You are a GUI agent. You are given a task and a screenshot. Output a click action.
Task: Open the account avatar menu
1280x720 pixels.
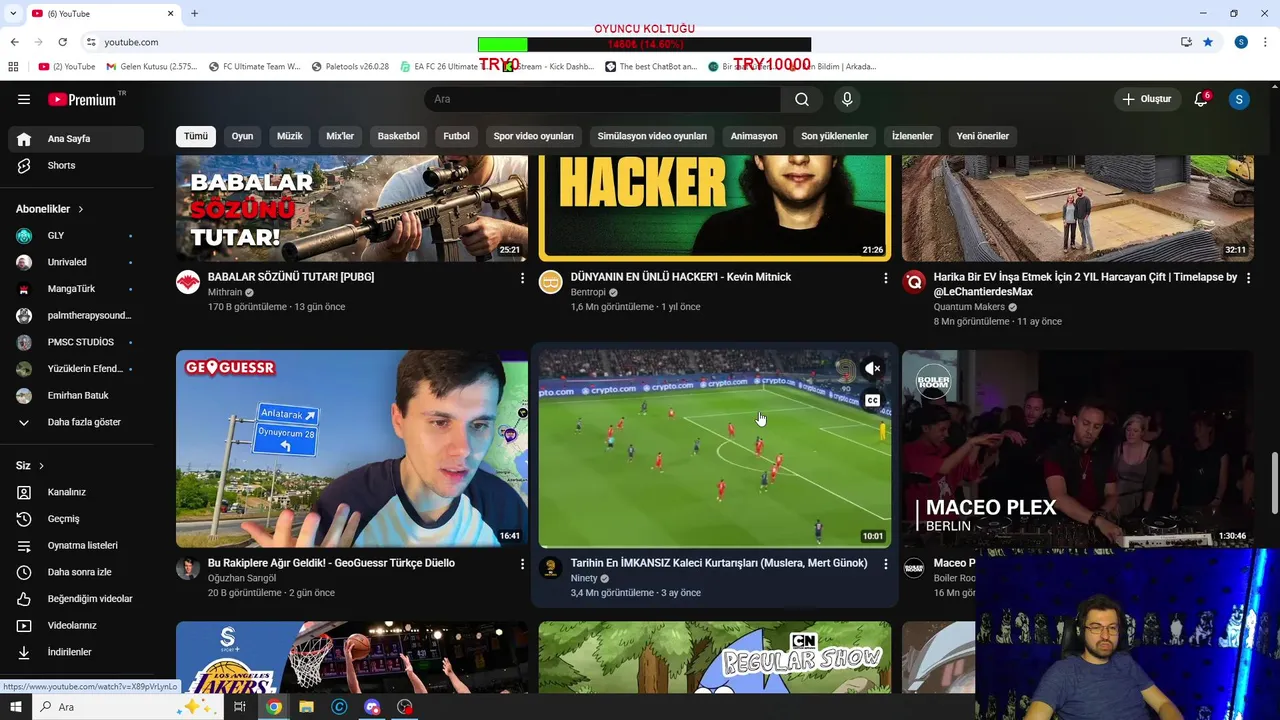tap(1239, 99)
